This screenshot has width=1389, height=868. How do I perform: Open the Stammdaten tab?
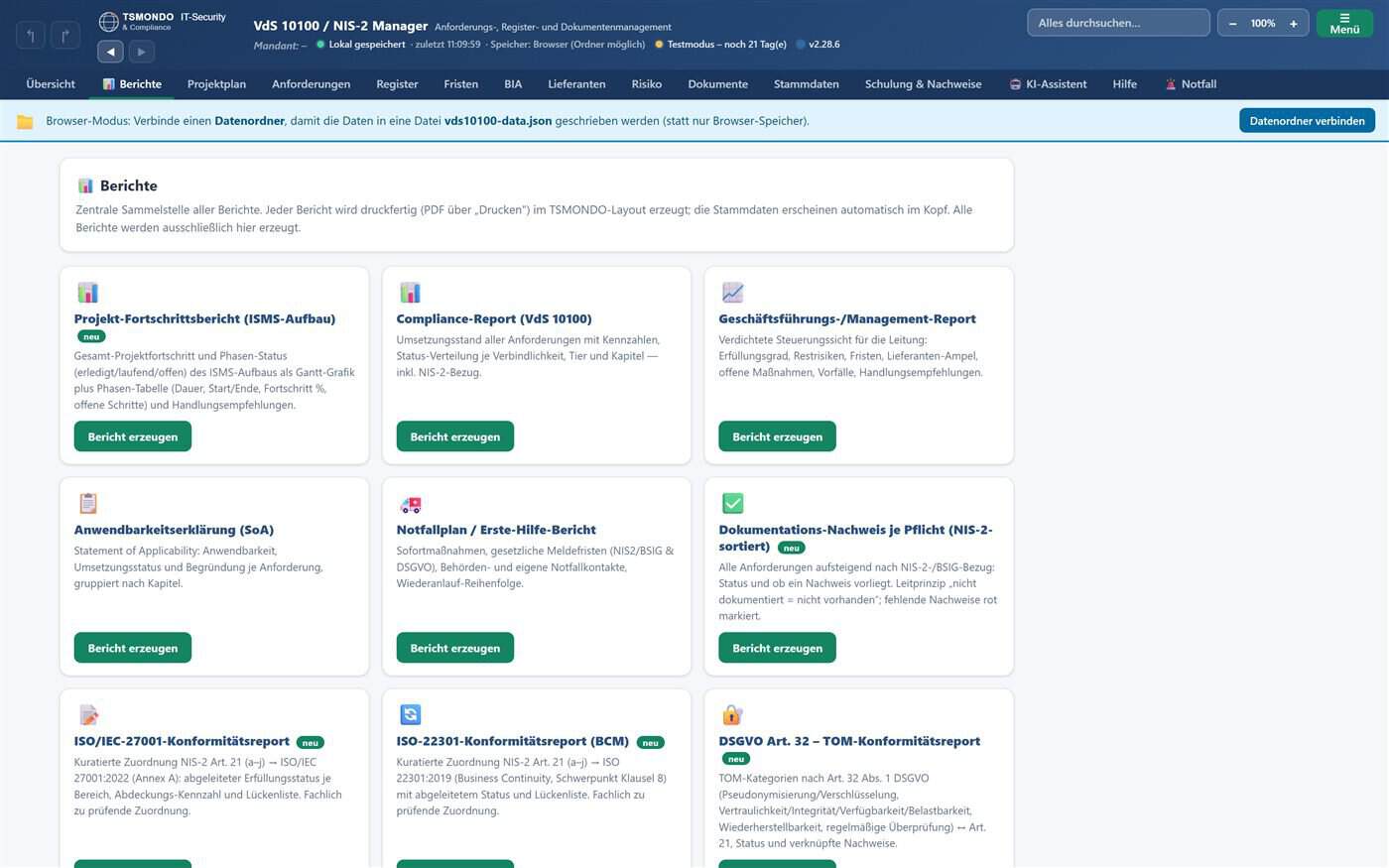[x=807, y=84]
